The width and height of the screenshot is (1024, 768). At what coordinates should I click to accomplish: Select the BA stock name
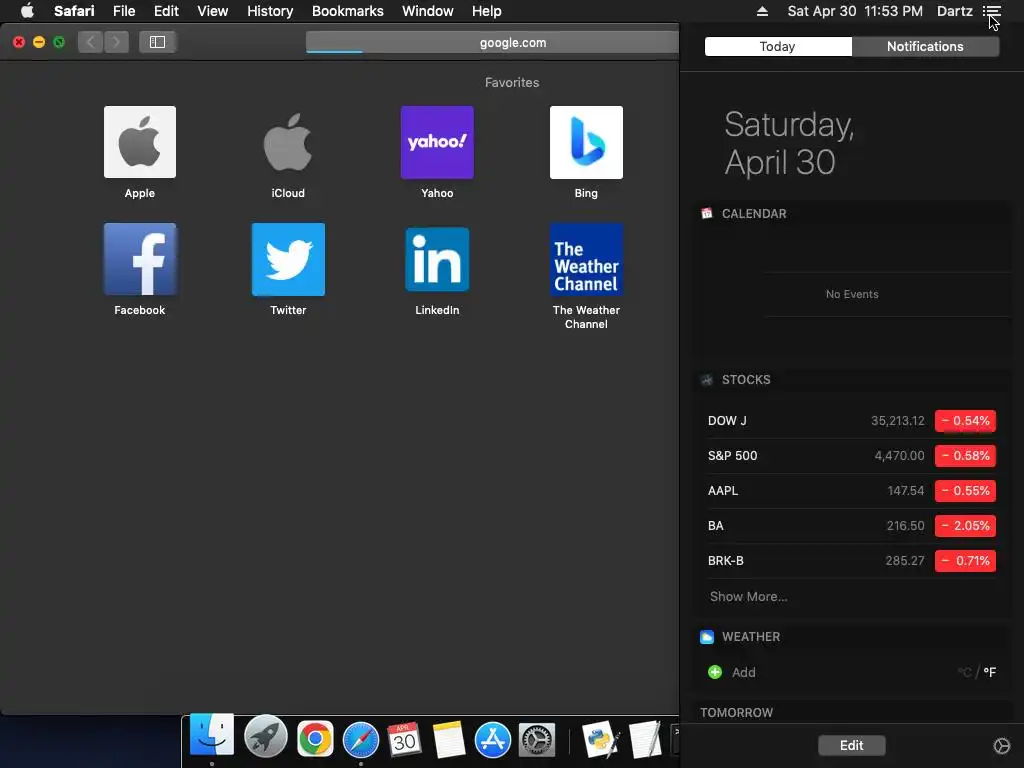[716, 526]
